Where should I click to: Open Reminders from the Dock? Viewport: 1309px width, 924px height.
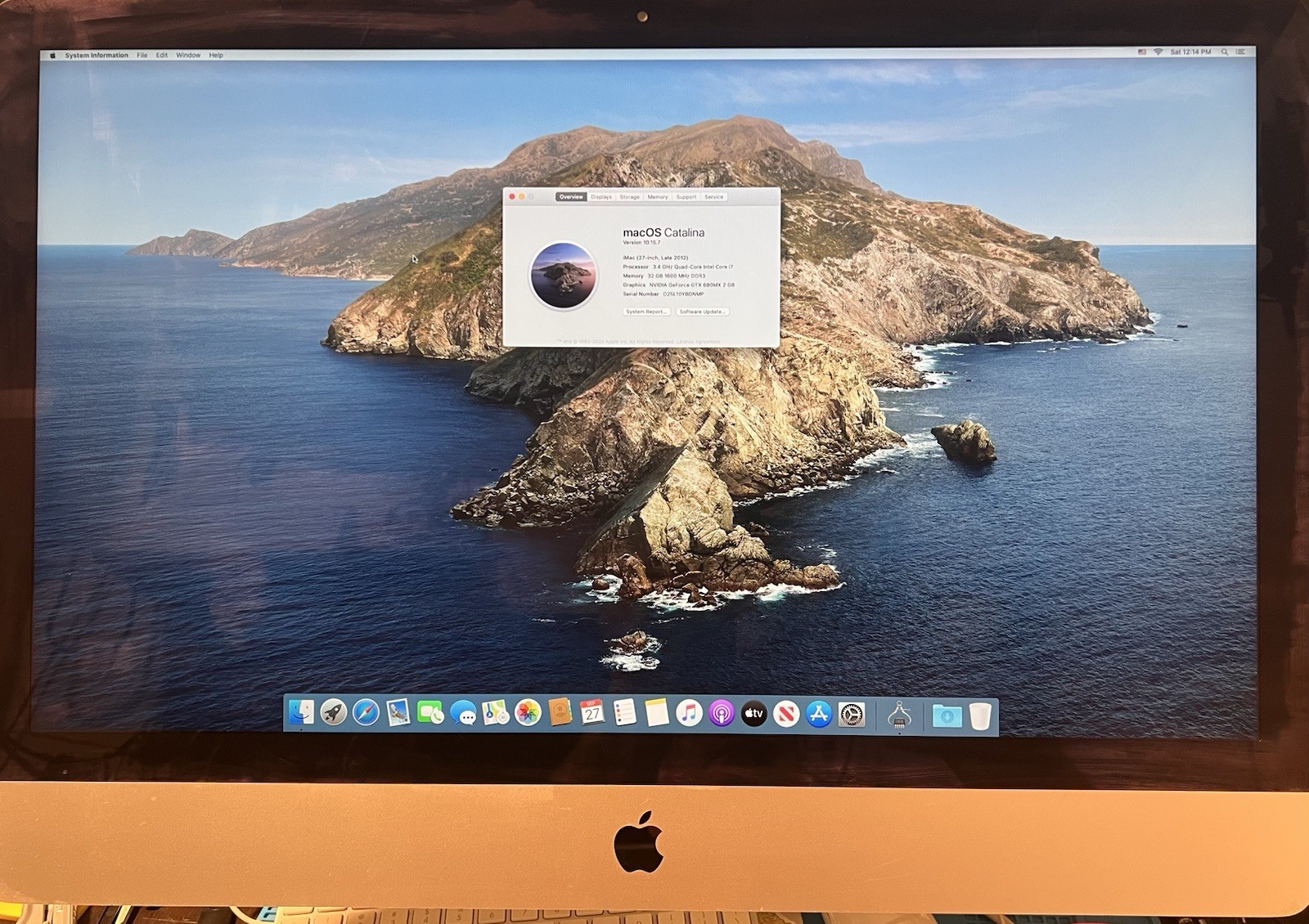tap(625, 714)
